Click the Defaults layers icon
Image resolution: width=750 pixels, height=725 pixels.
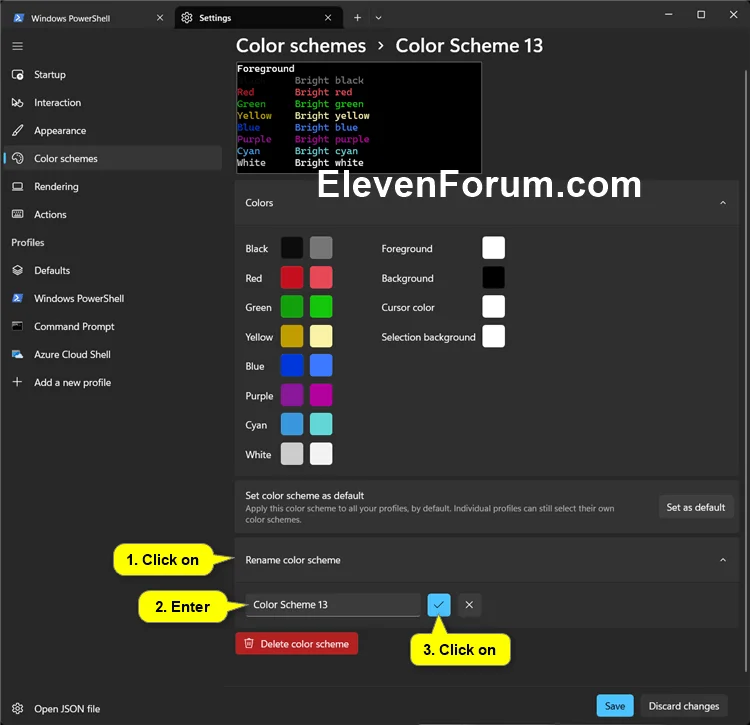[18, 270]
